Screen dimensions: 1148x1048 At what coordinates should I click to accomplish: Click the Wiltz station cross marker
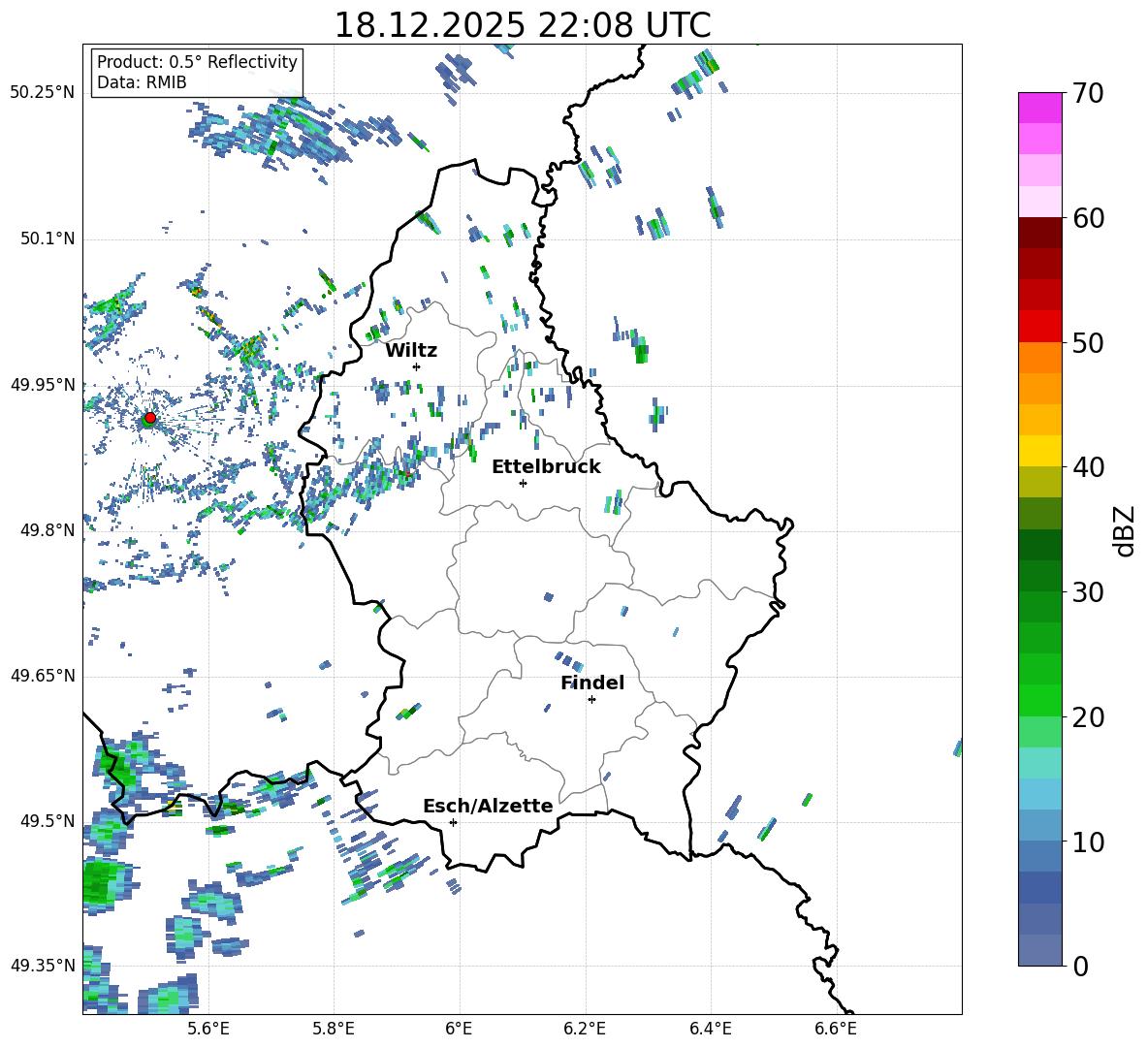(x=416, y=366)
